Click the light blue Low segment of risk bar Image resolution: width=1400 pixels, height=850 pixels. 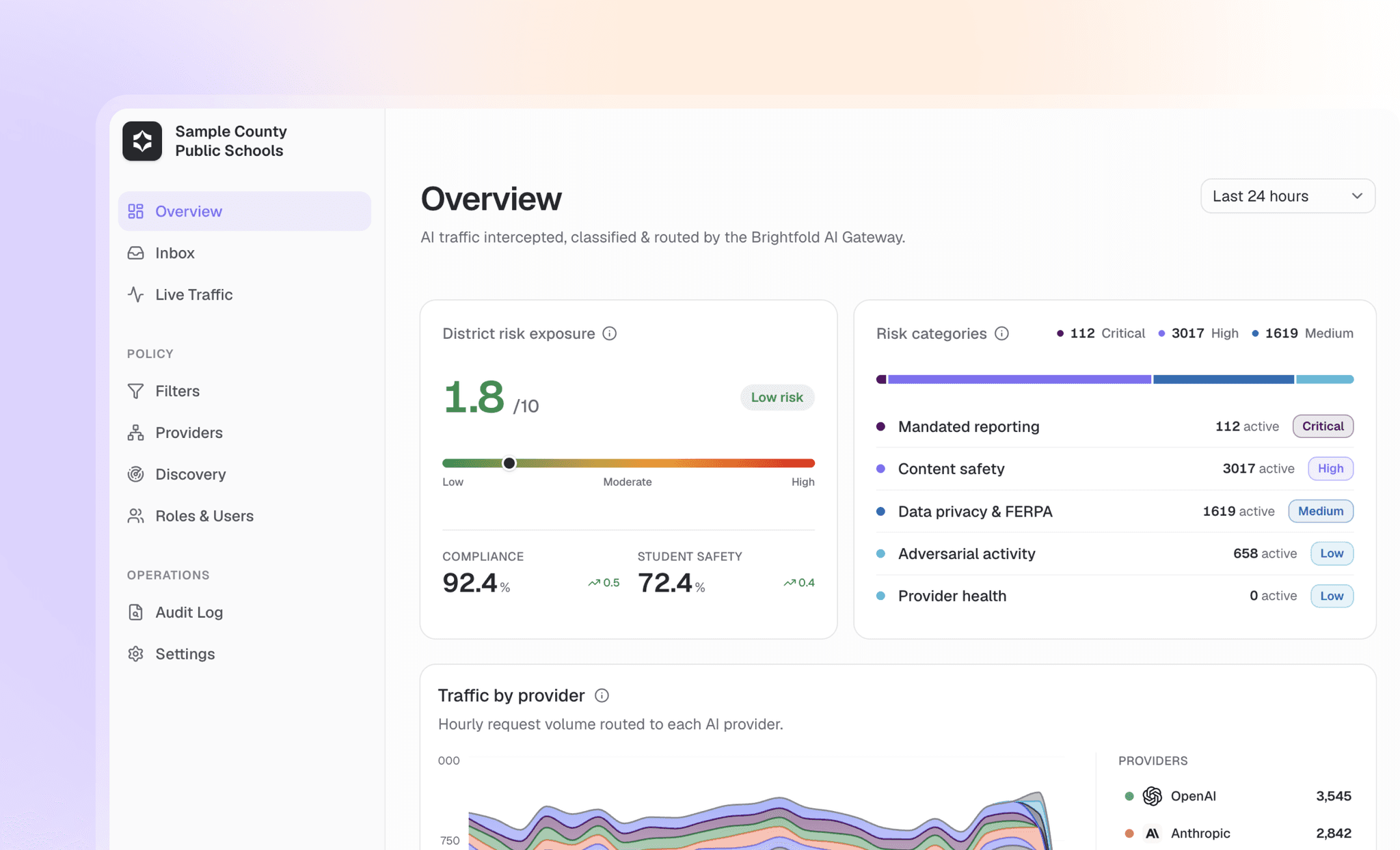tap(1325, 379)
